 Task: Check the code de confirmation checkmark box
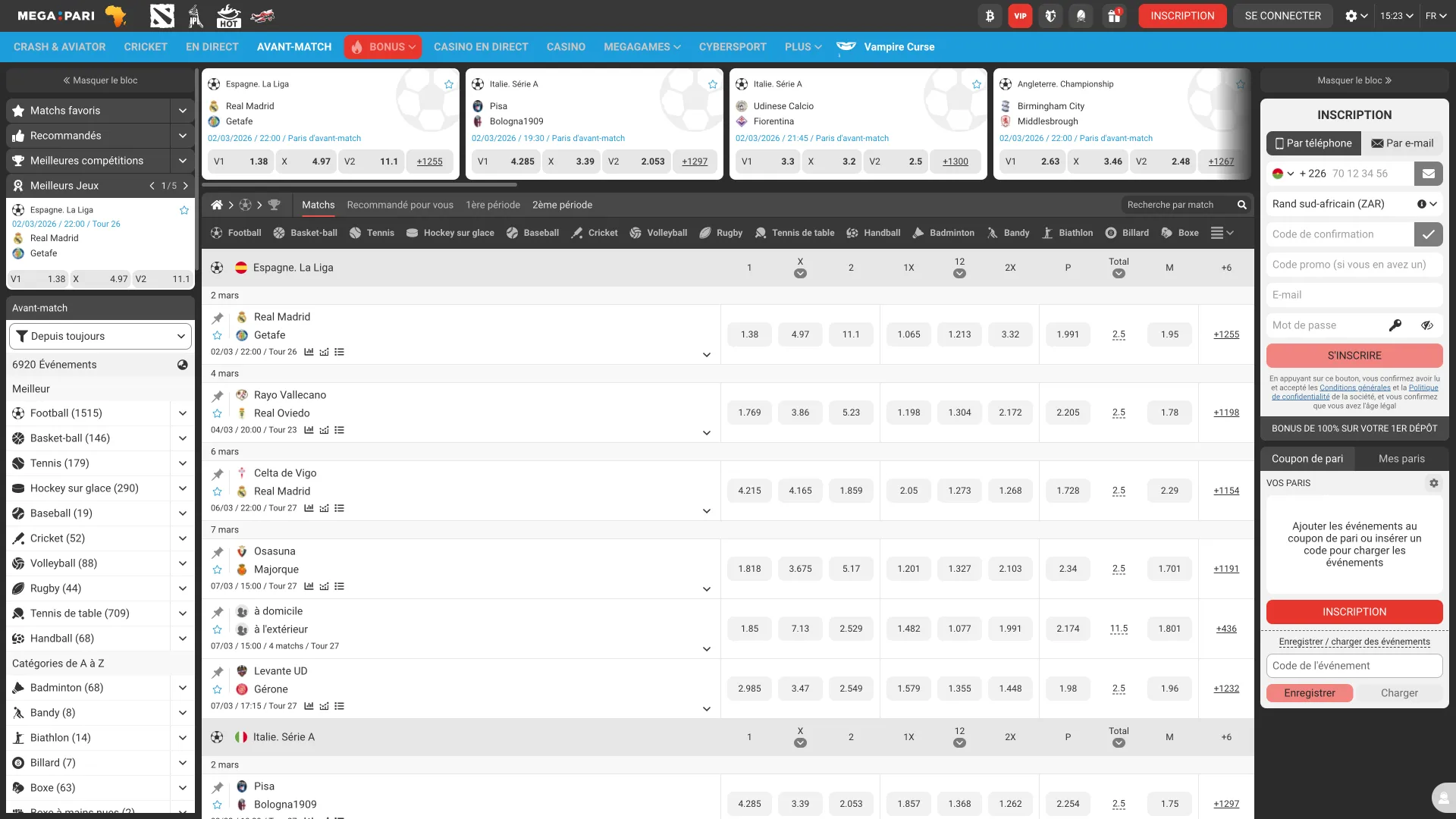(1429, 234)
